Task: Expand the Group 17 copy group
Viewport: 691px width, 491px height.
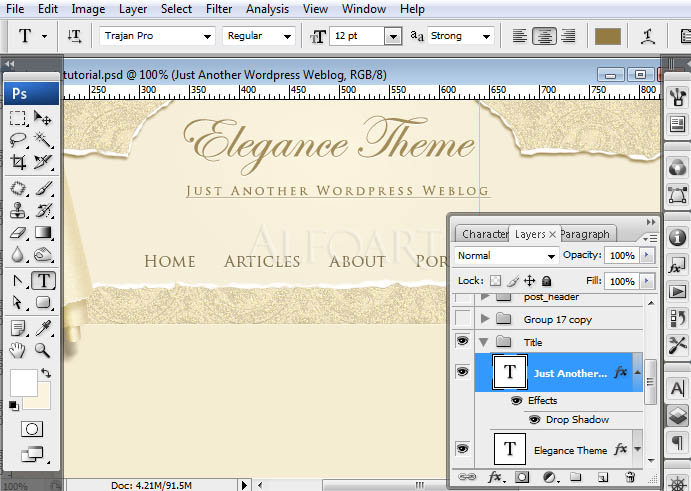Action: pyautogui.click(x=485, y=318)
